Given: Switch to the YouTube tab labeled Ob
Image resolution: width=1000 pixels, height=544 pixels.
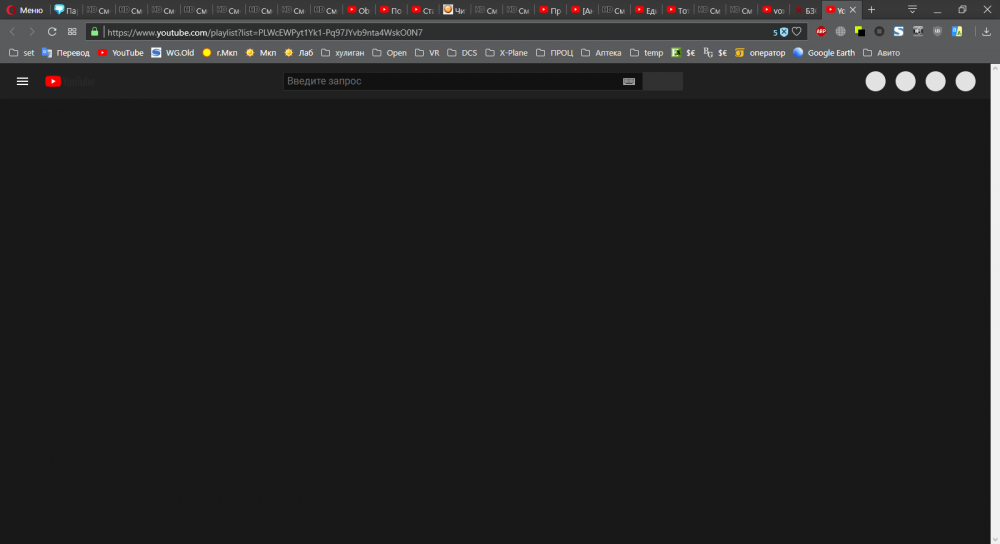Looking at the screenshot, I should coord(358,10).
